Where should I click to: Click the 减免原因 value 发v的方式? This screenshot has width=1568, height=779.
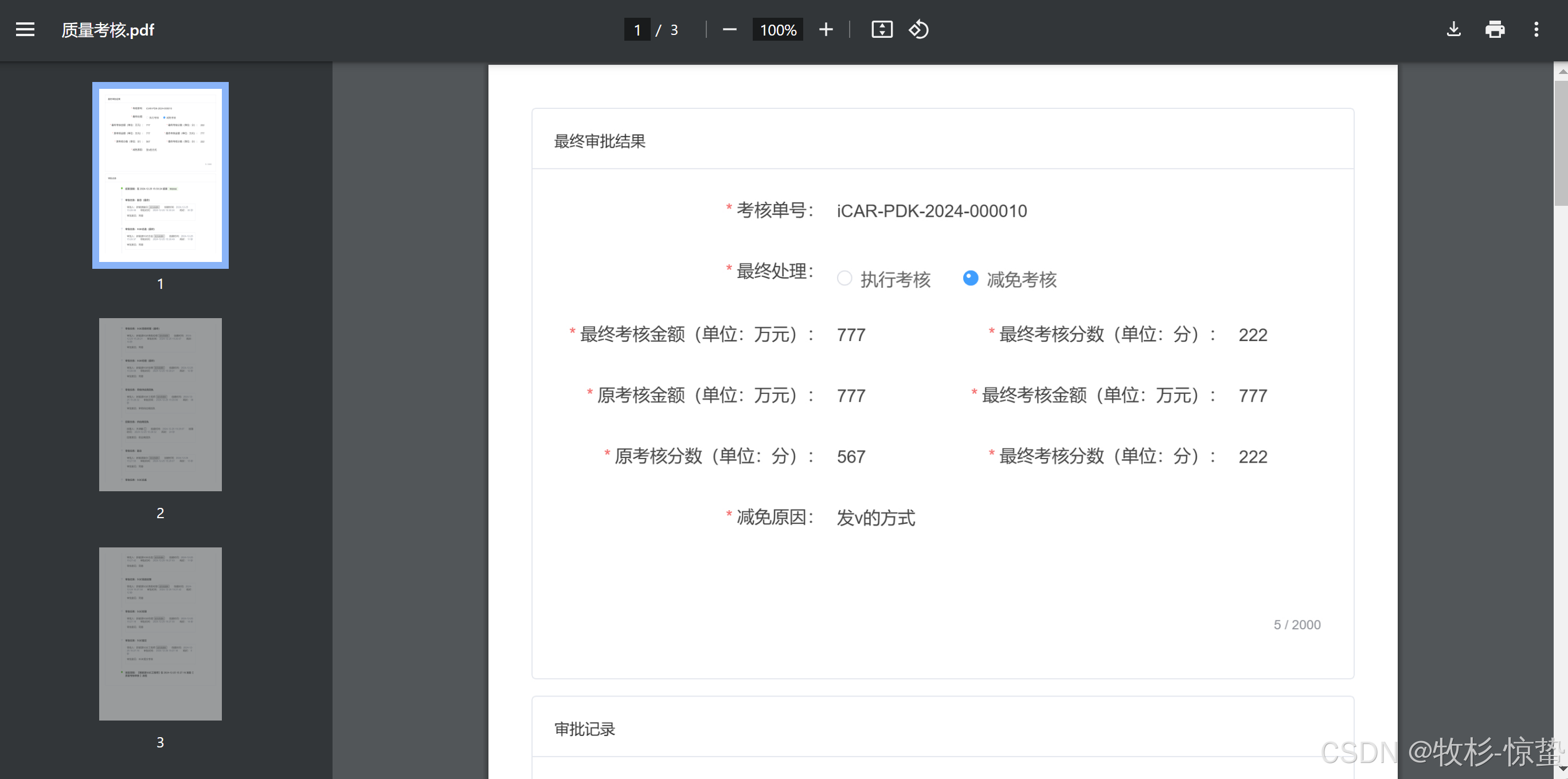(x=875, y=518)
